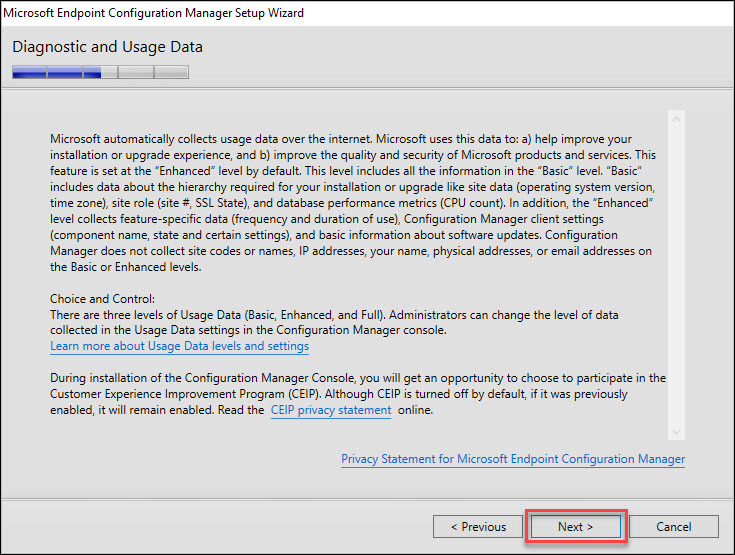Click the scrollbar down arrow in text pane
Image resolution: width=735 pixels, height=555 pixels.
[x=676, y=431]
